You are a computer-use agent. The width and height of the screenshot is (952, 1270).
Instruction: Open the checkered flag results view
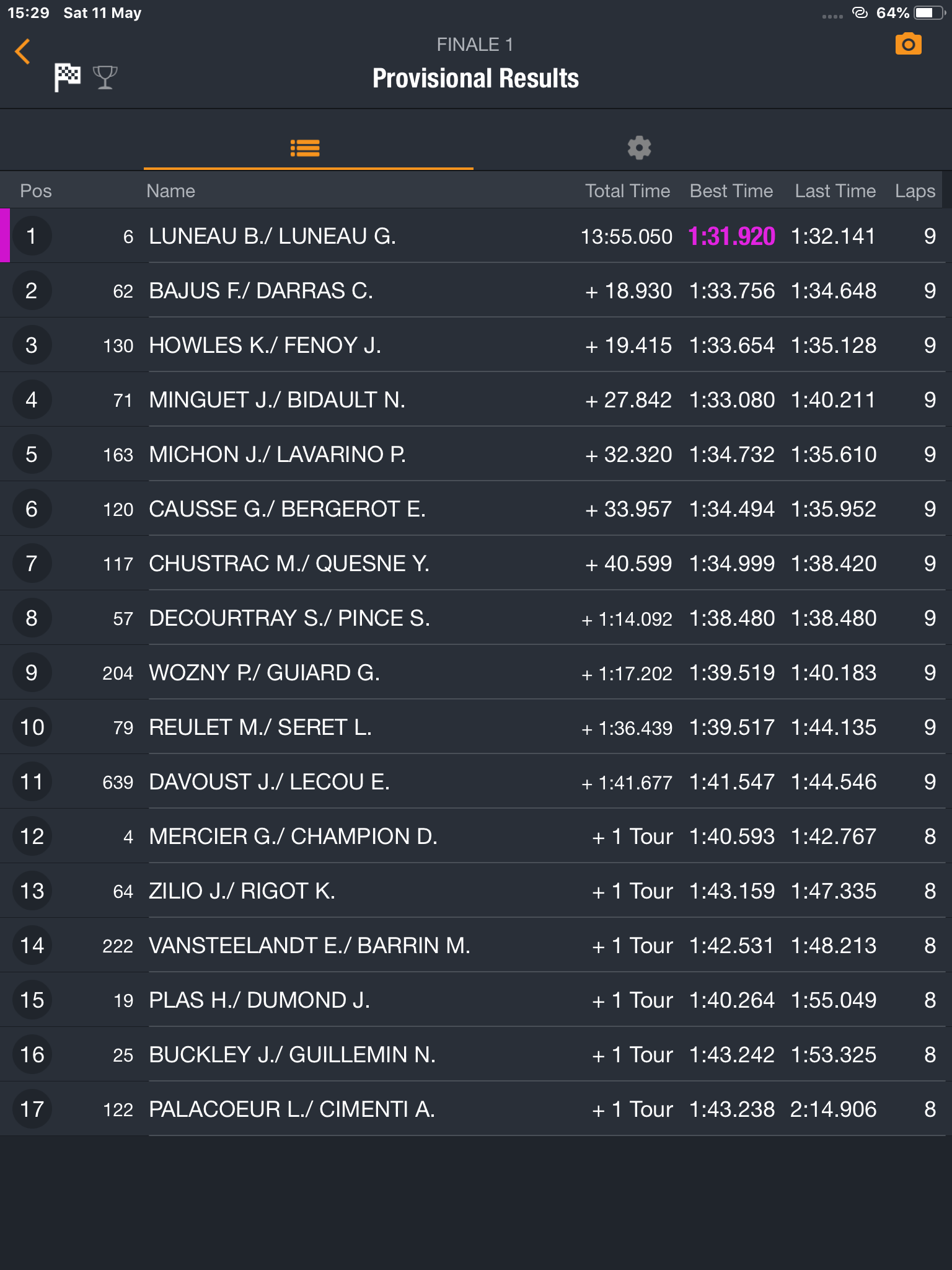click(x=68, y=78)
